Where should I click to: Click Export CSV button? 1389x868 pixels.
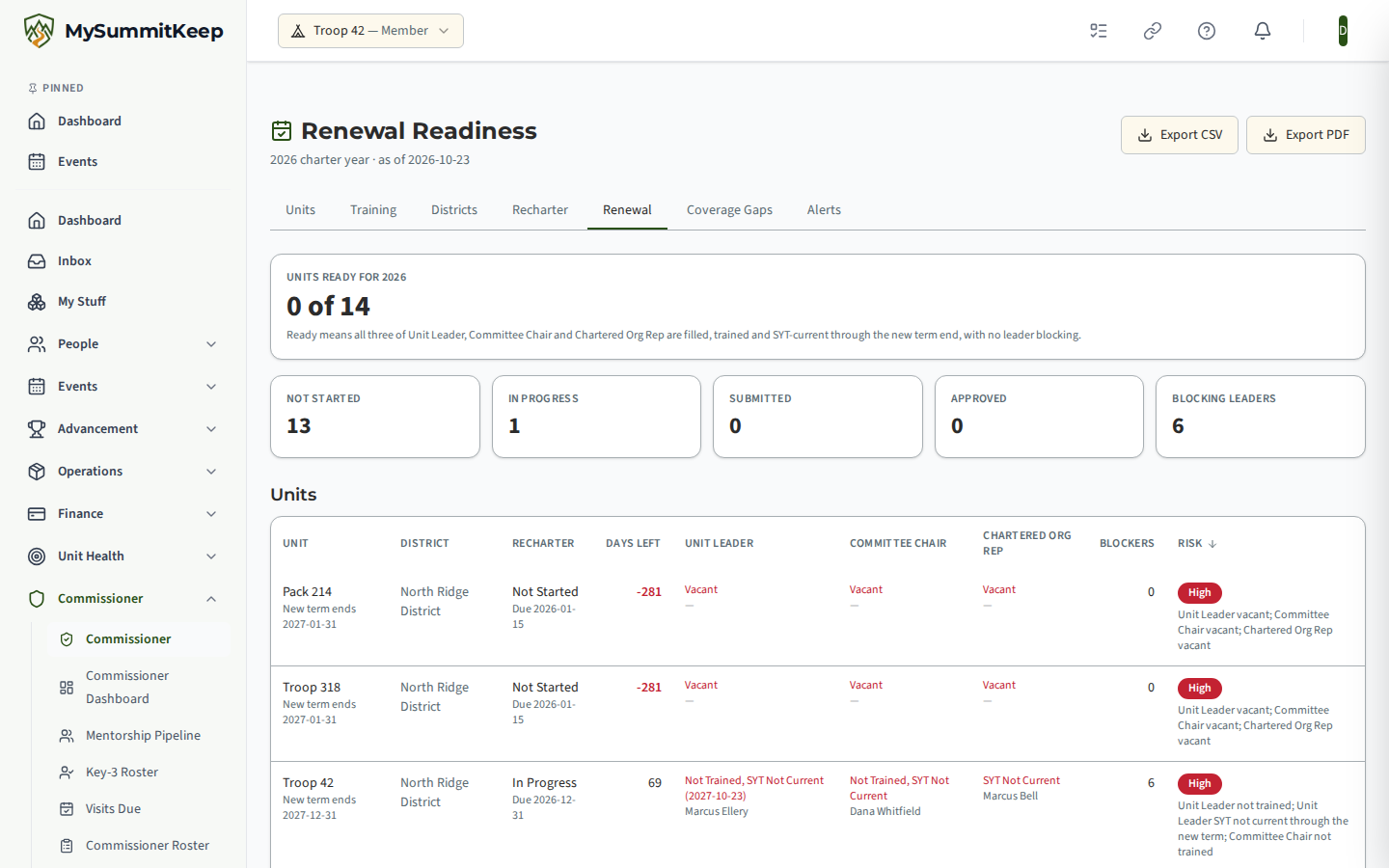point(1180,135)
